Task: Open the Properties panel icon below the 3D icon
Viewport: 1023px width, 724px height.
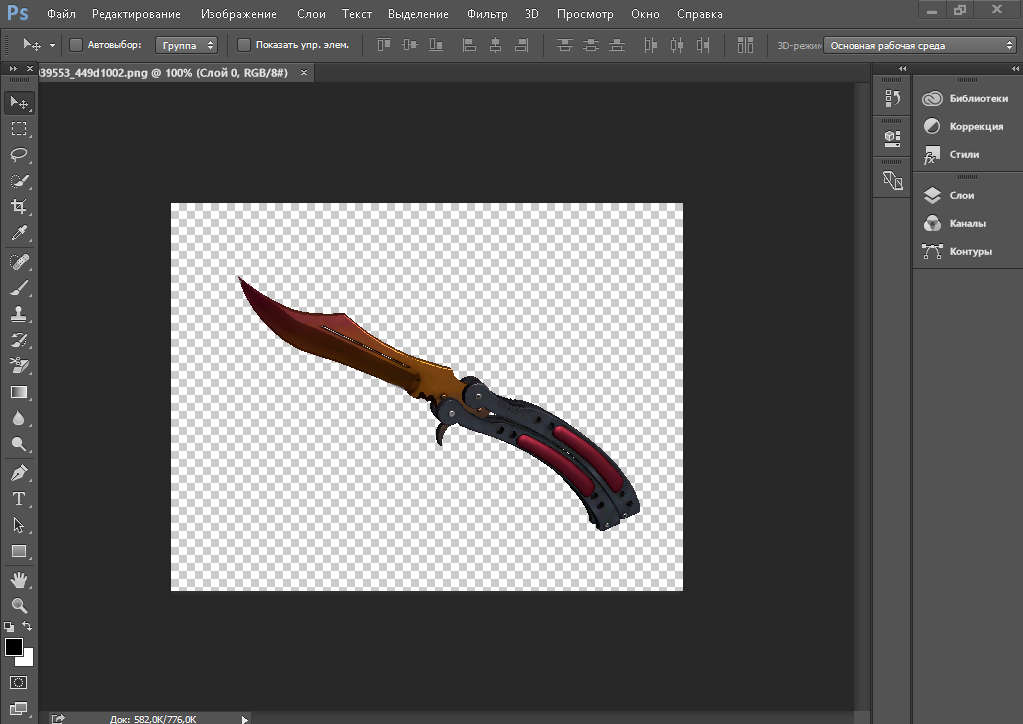Action: click(x=892, y=180)
